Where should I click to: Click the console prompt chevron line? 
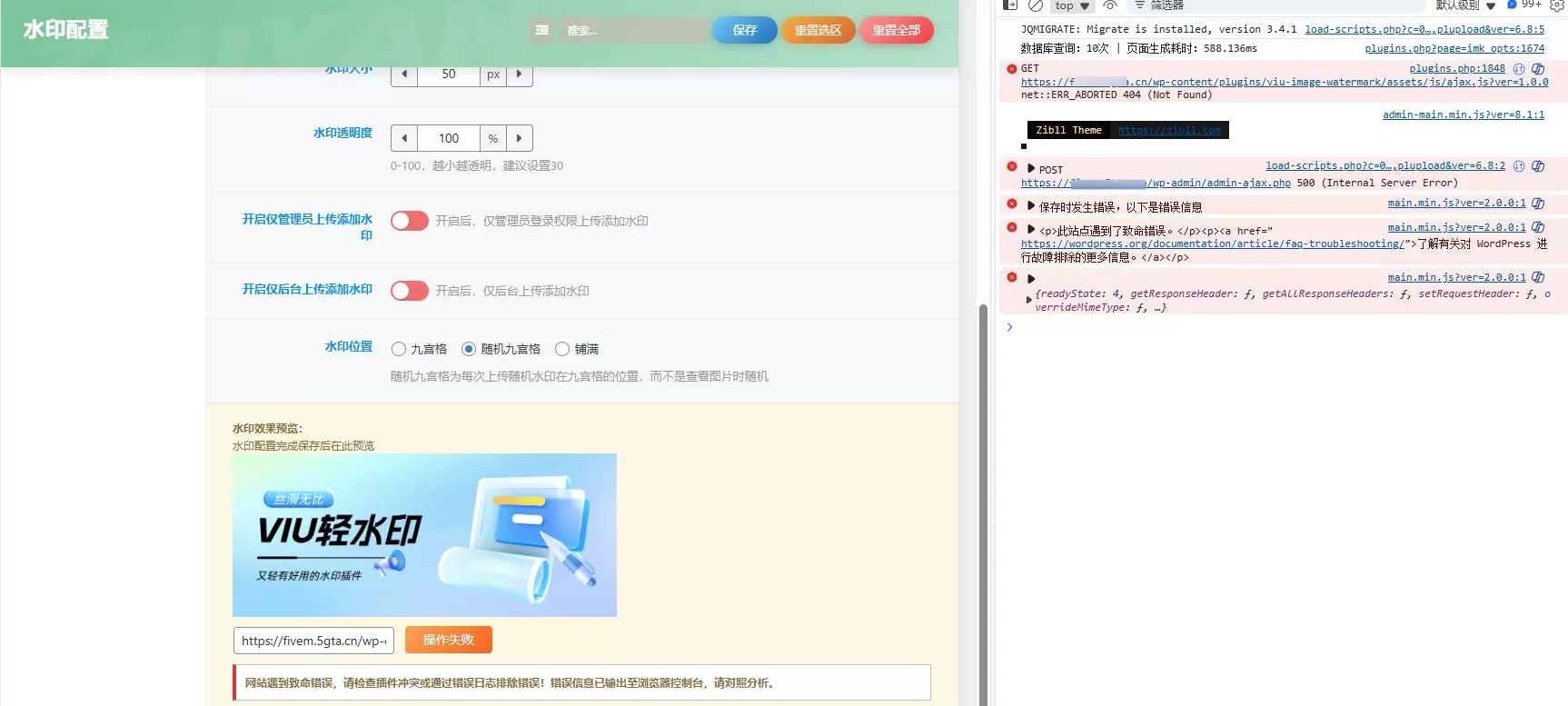[x=1009, y=327]
